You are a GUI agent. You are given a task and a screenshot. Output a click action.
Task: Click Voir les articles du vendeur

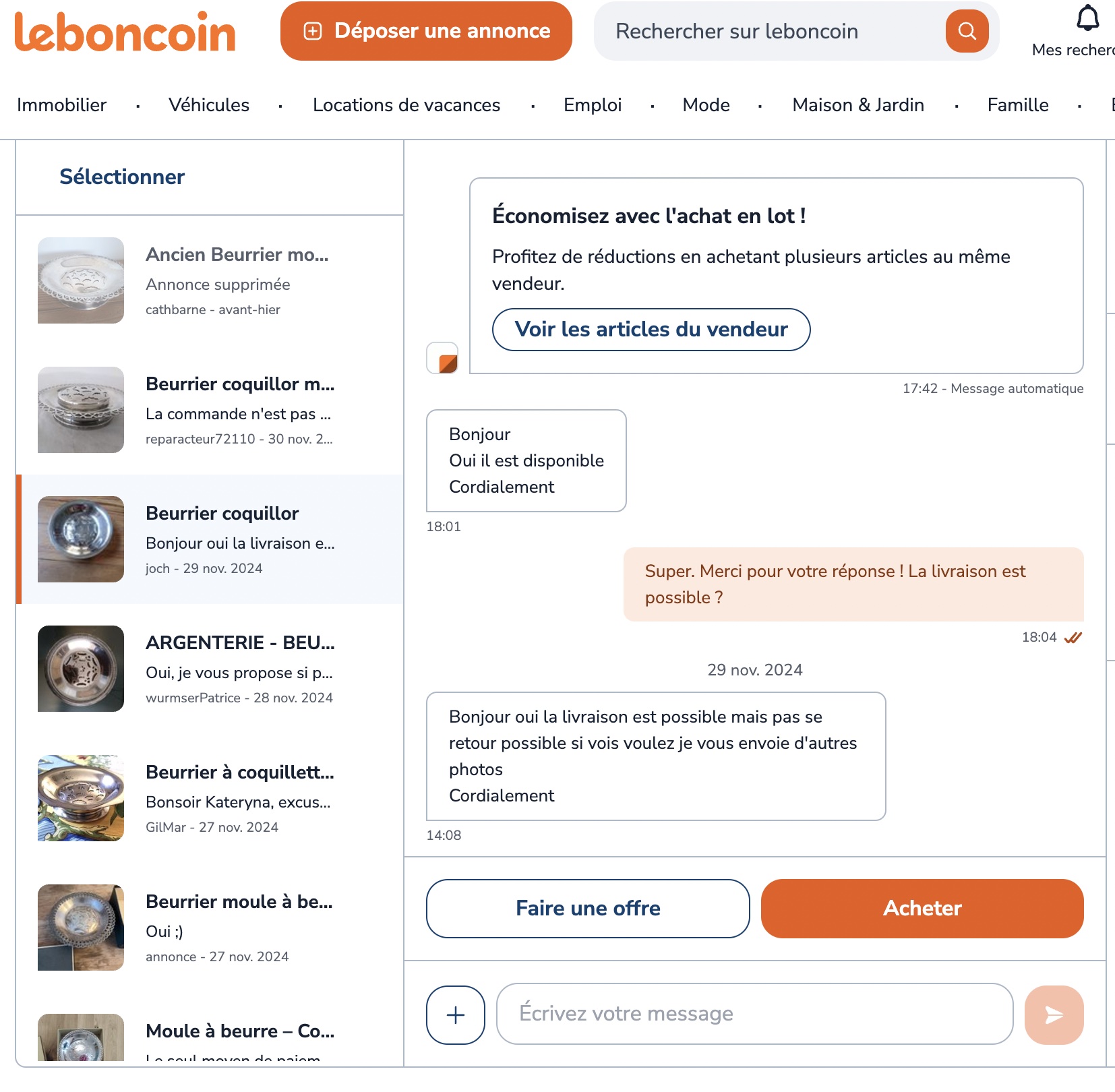[x=651, y=330]
